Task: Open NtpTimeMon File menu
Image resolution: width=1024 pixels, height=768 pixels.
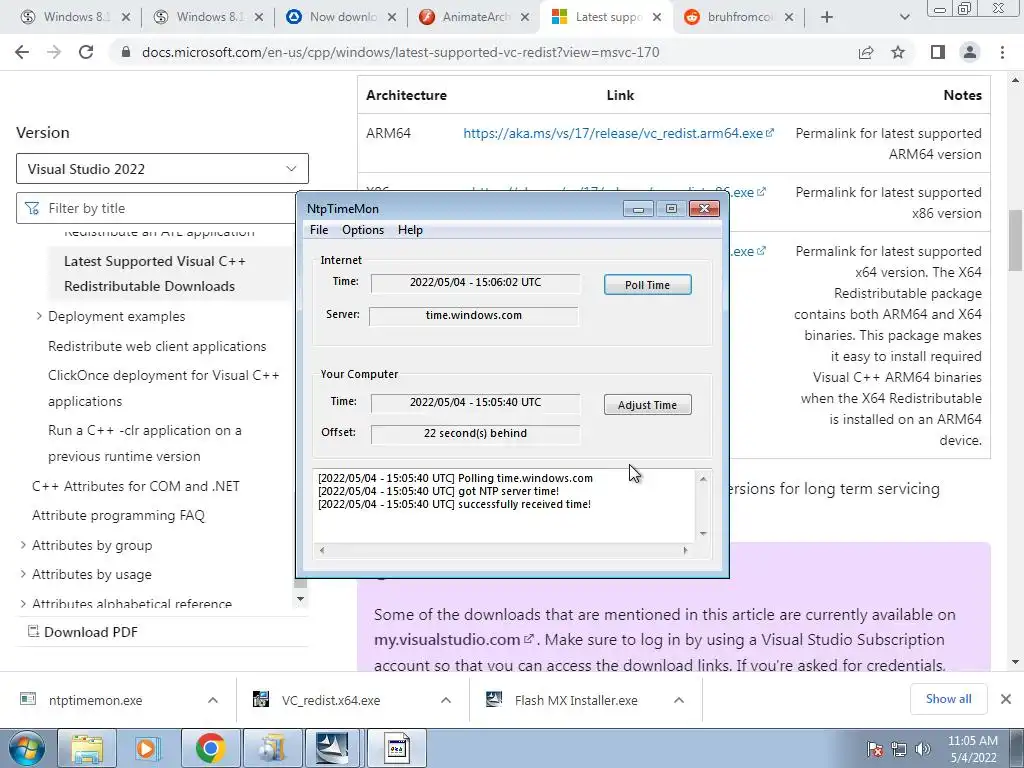Action: [319, 230]
